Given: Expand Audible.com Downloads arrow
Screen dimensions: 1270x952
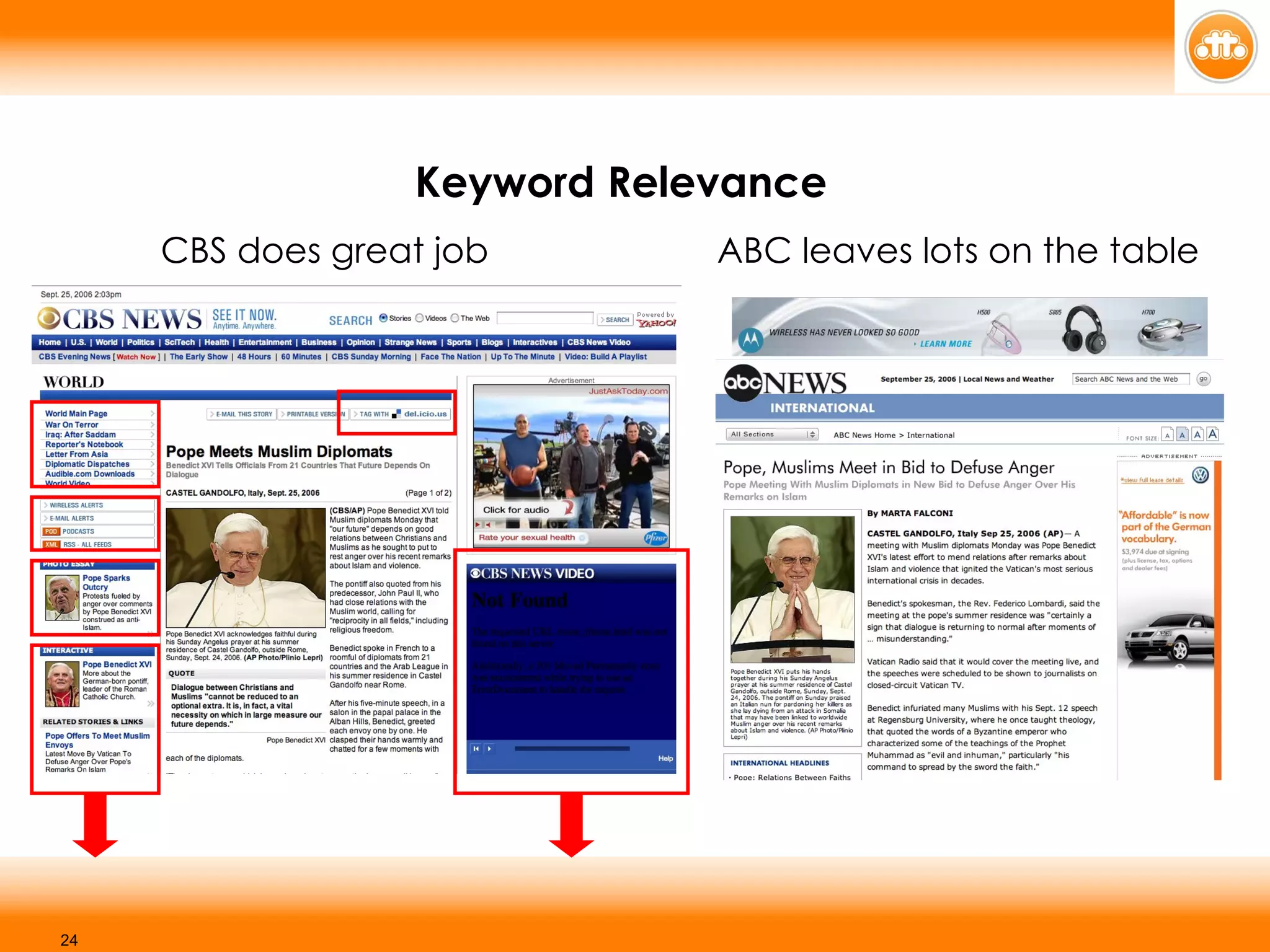Looking at the screenshot, I should point(152,474).
